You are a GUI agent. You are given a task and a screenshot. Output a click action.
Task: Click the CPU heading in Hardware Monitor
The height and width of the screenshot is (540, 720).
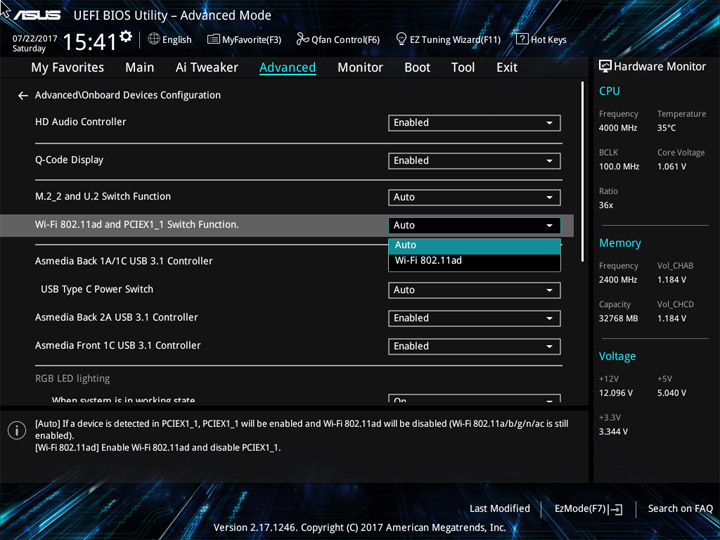pyautogui.click(x=609, y=91)
